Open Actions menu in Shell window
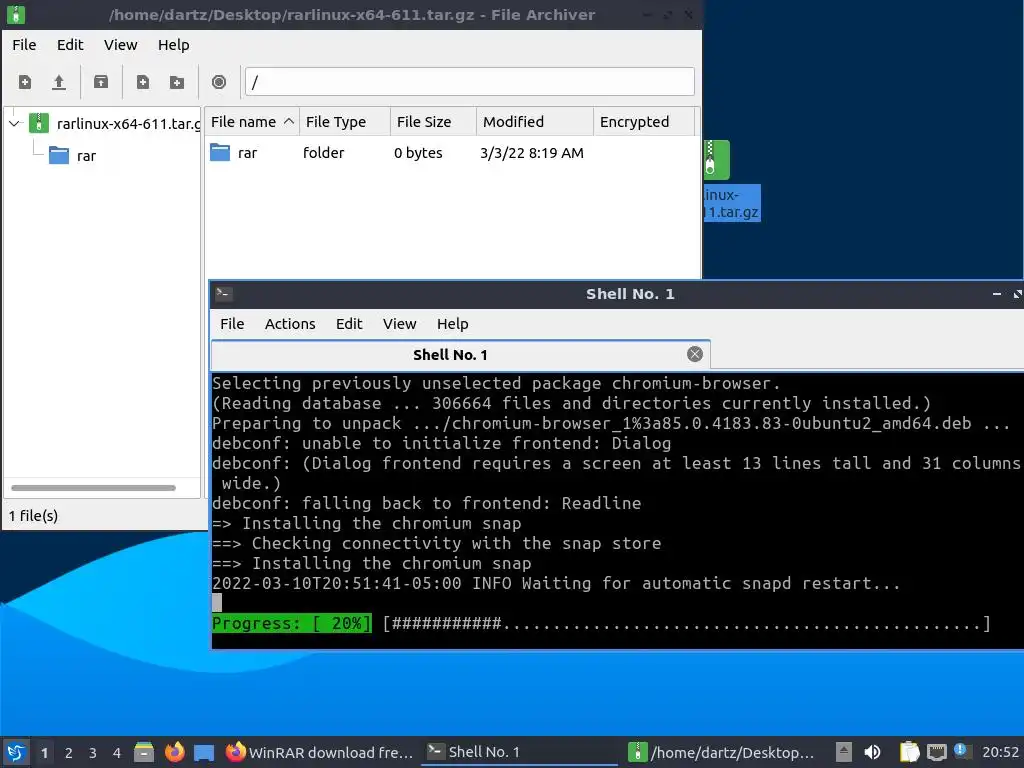Image resolution: width=1024 pixels, height=768 pixels. tap(290, 324)
